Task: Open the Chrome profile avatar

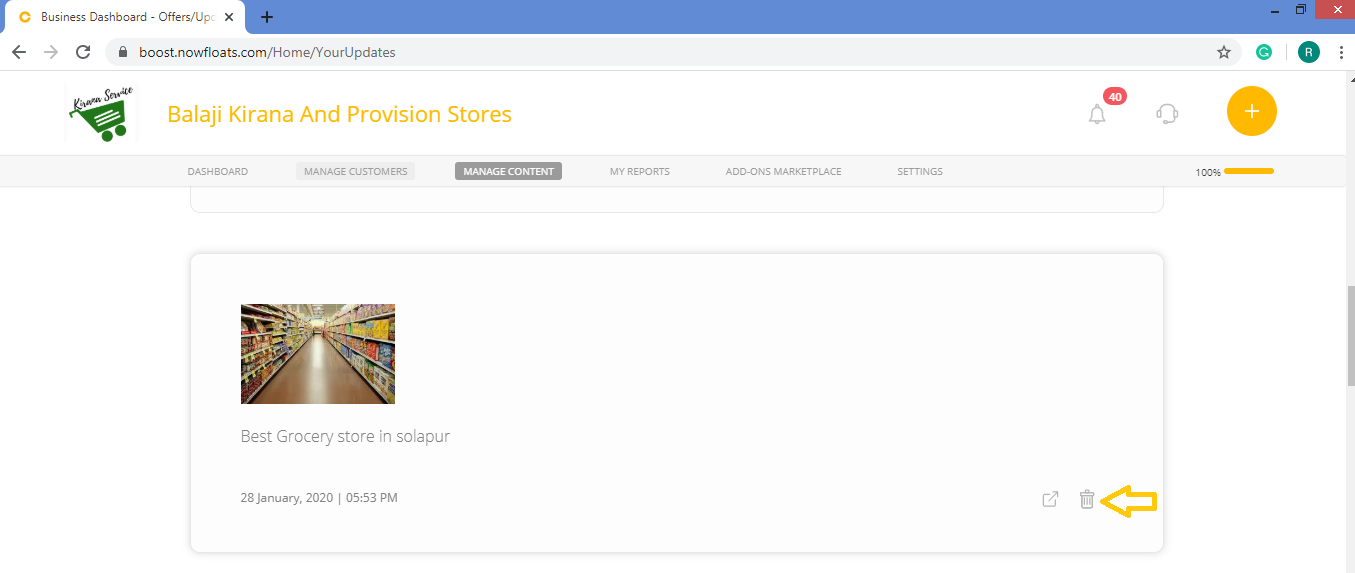Action: [x=1308, y=52]
